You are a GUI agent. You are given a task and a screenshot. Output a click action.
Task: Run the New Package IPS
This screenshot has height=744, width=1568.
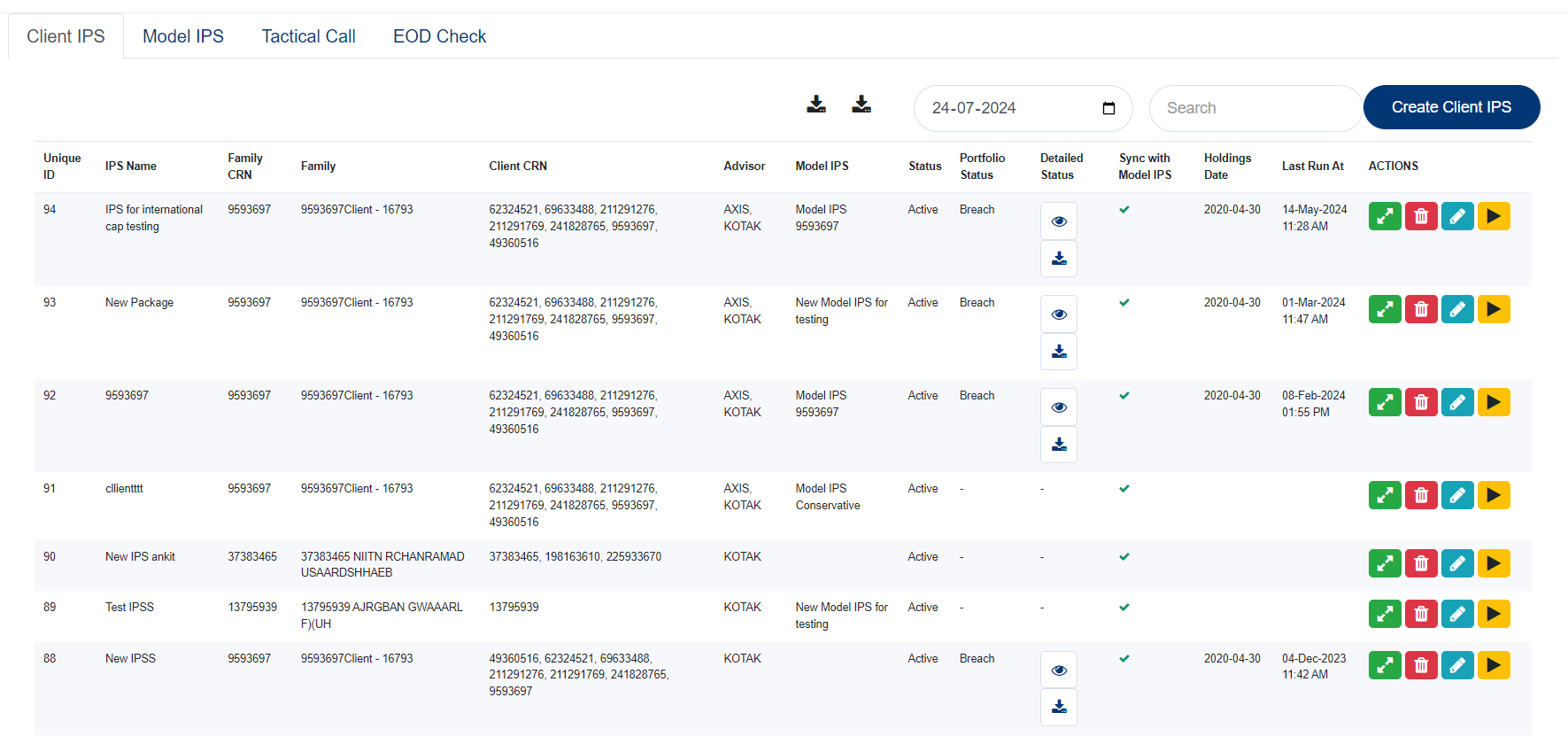(1494, 309)
